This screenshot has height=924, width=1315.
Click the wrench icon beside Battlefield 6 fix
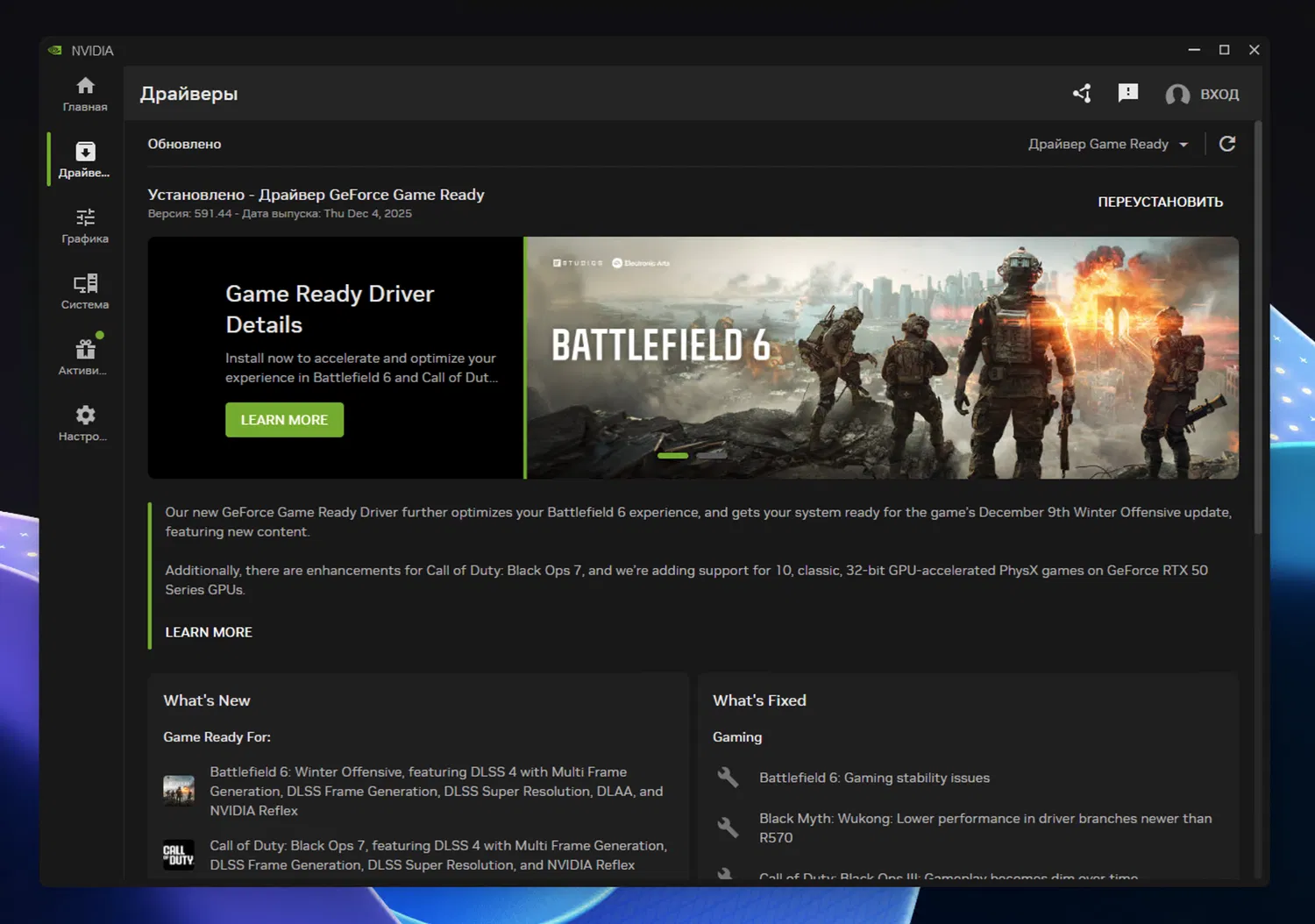(x=728, y=778)
